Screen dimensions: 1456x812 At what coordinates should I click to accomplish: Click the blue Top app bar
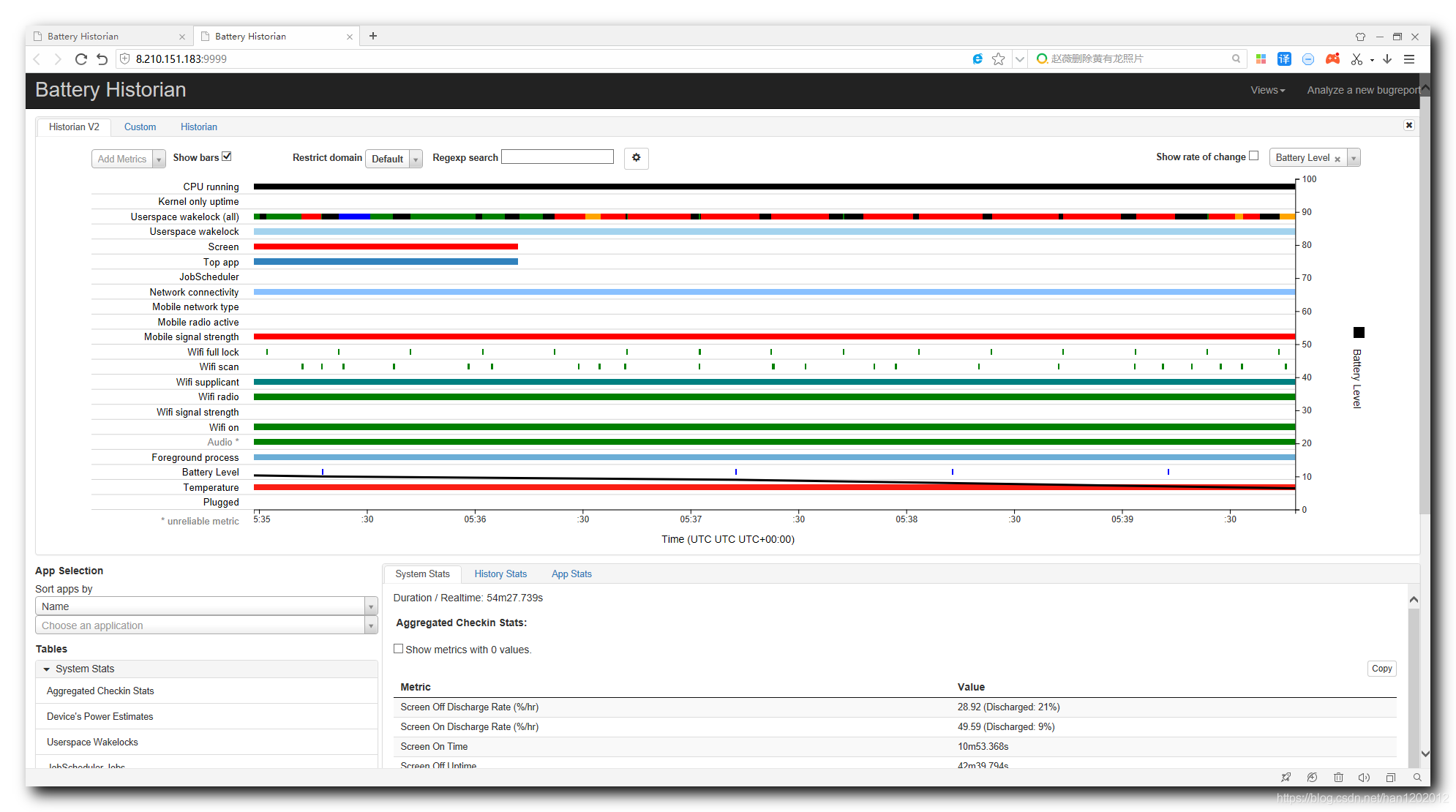pos(386,262)
